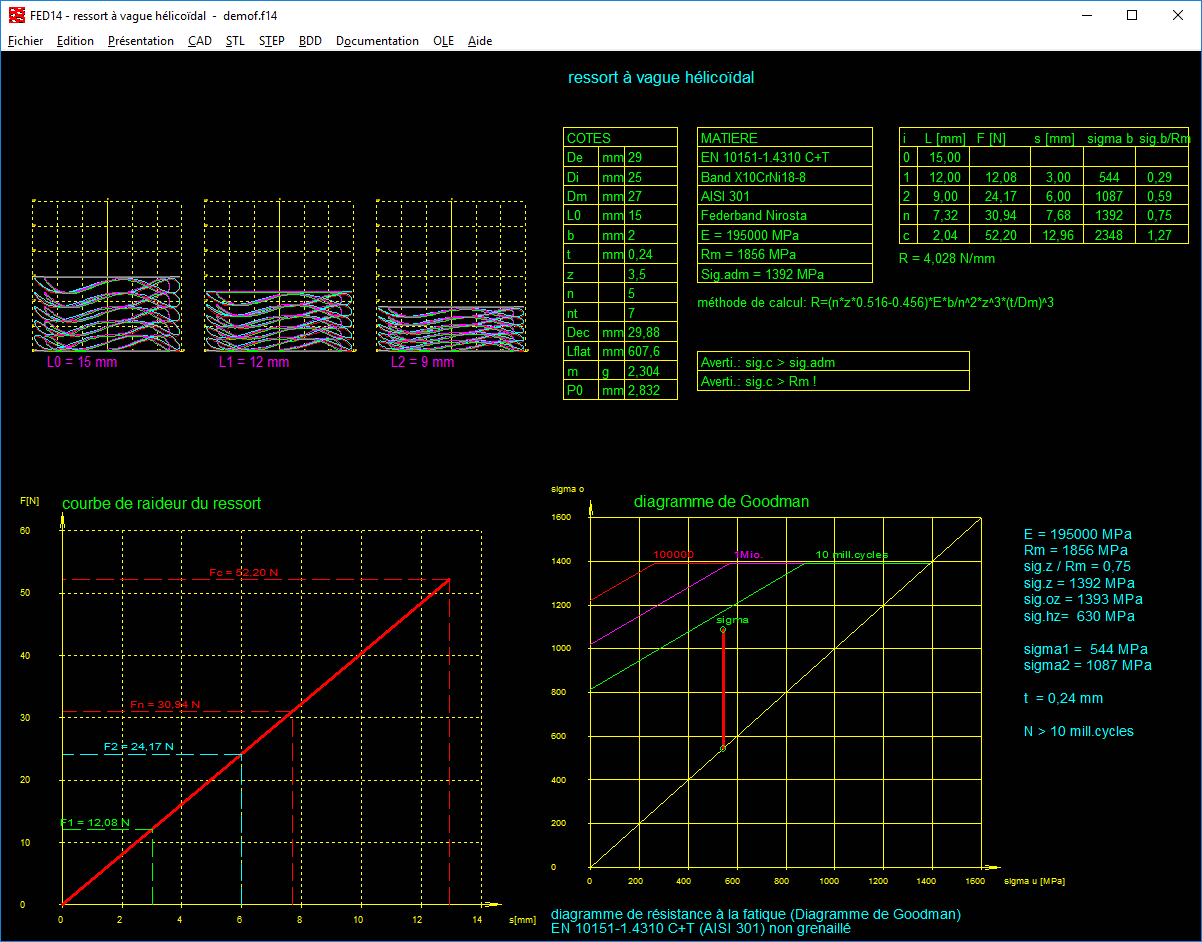Click the L2 = 9 mm spring drawing
Viewport: 1202px width, 942px height.
click(x=450, y=327)
